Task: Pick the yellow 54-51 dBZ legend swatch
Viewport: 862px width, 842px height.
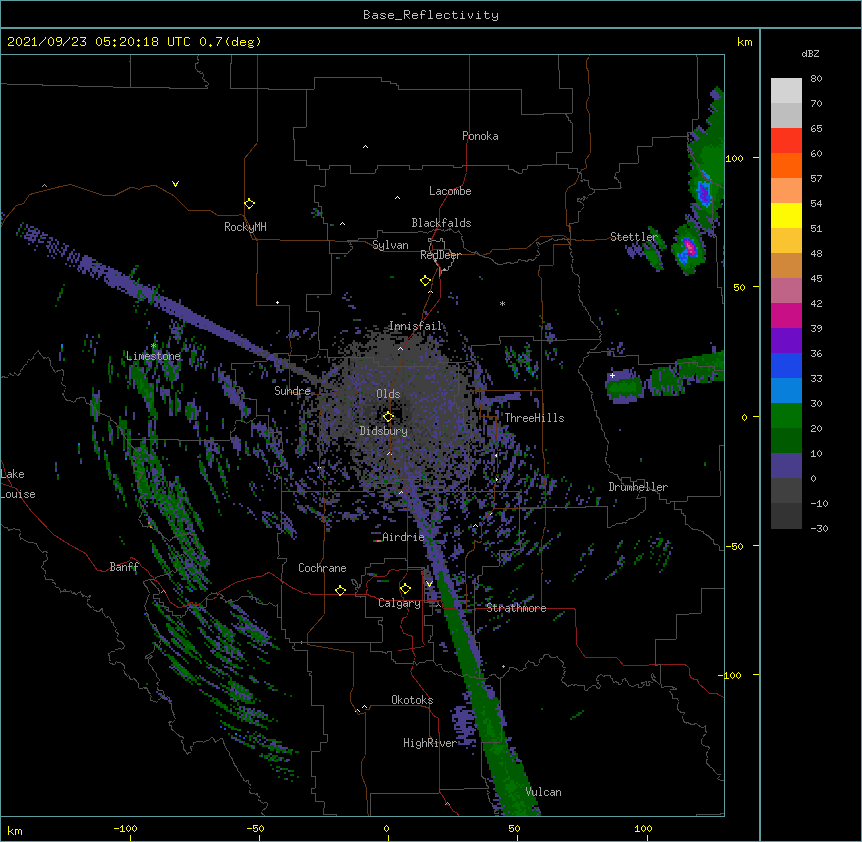Action: tap(786, 215)
